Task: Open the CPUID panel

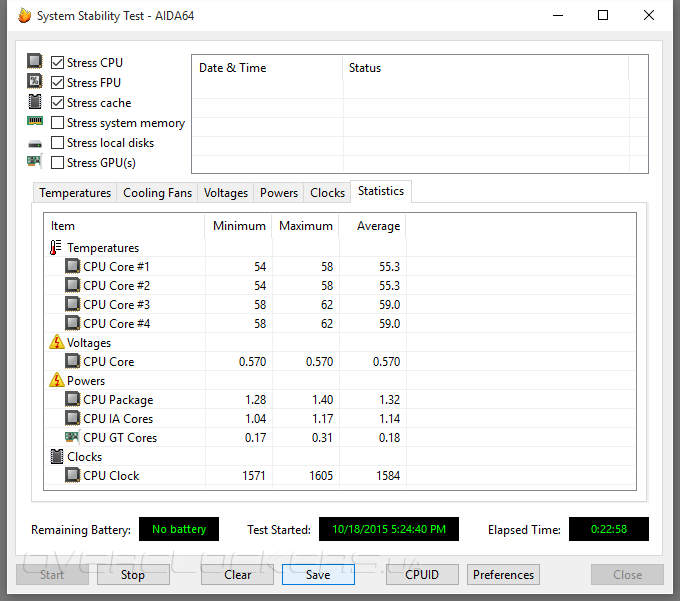Action: click(x=422, y=575)
